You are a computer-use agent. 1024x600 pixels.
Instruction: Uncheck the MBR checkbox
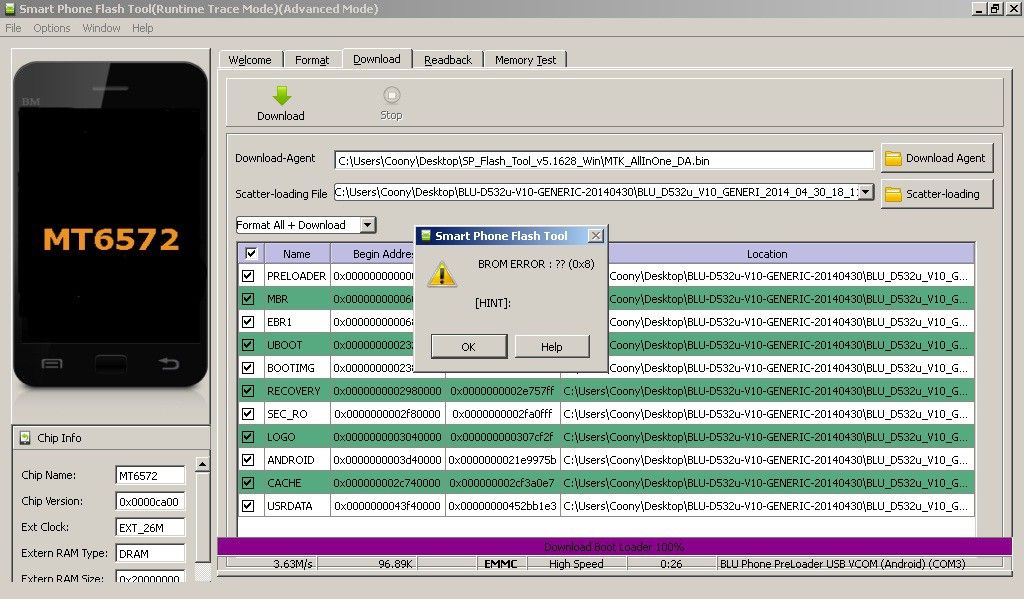(248, 298)
